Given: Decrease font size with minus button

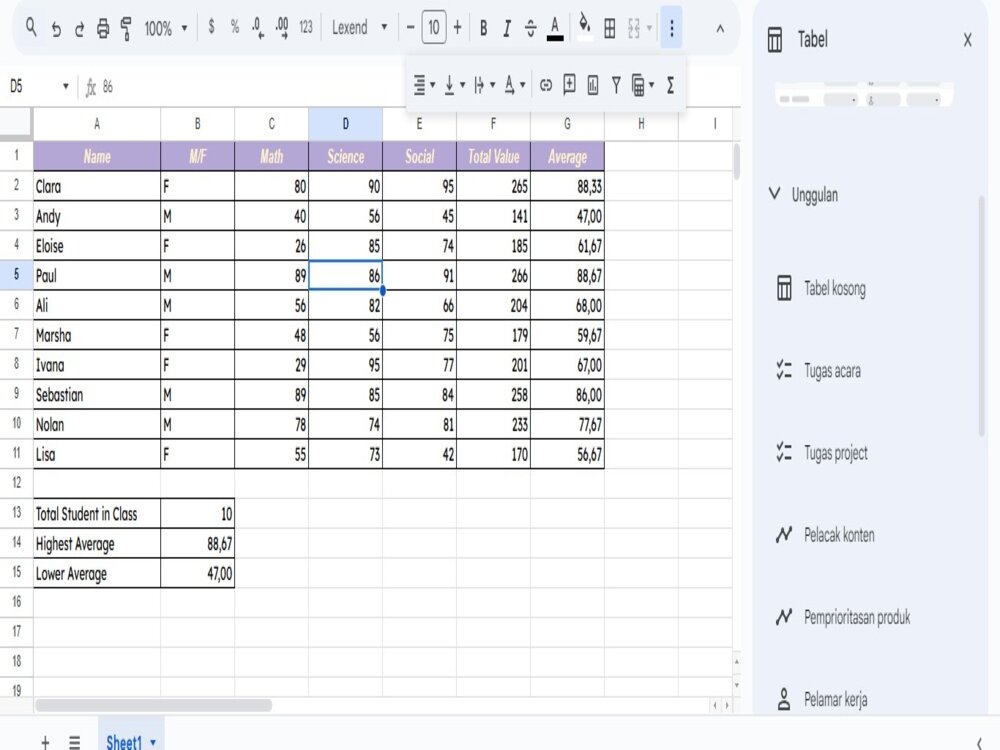Looking at the screenshot, I should pos(410,28).
